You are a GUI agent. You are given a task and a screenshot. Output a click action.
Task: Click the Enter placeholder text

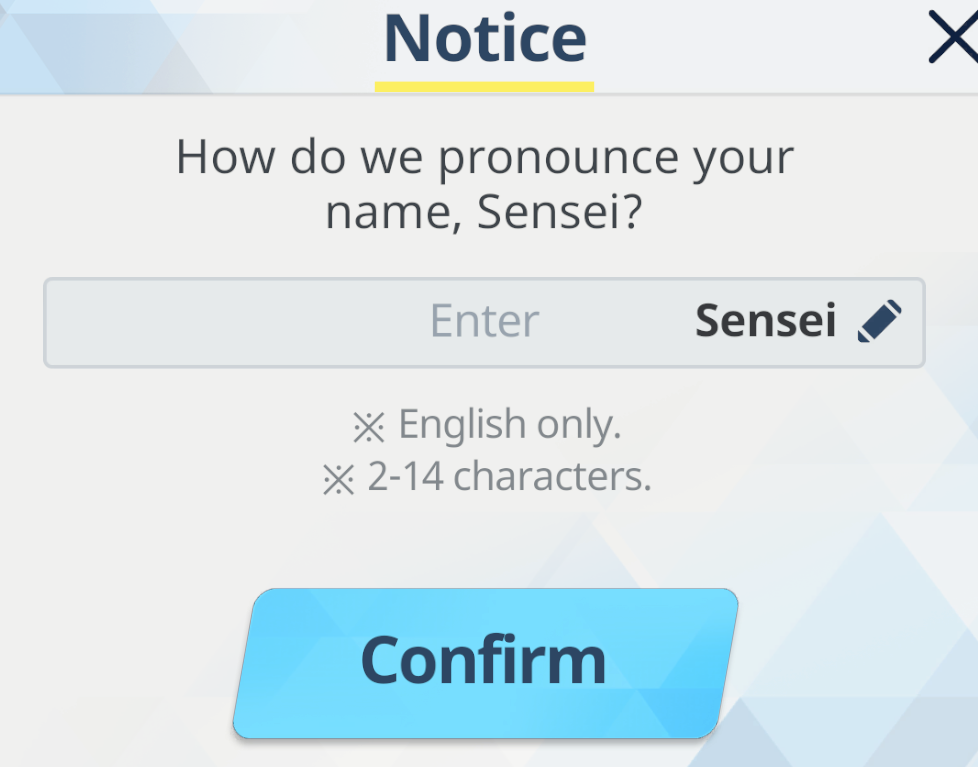tap(485, 321)
